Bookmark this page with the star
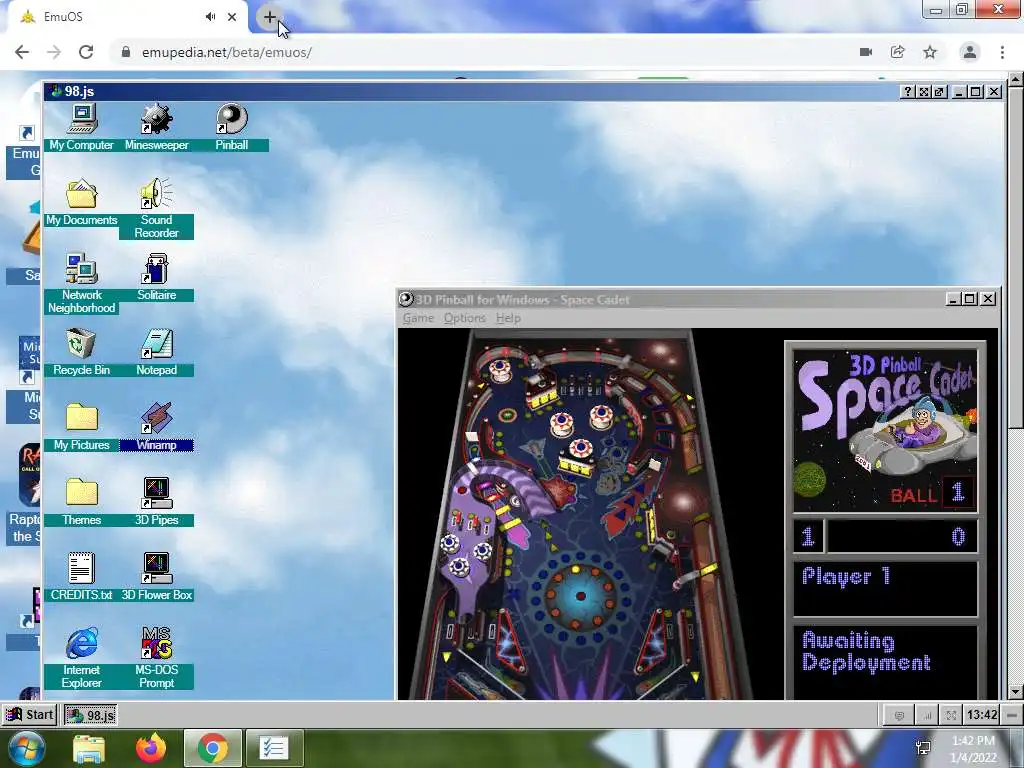The width and height of the screenshot is (1024, 768). [x=930, y=52]
